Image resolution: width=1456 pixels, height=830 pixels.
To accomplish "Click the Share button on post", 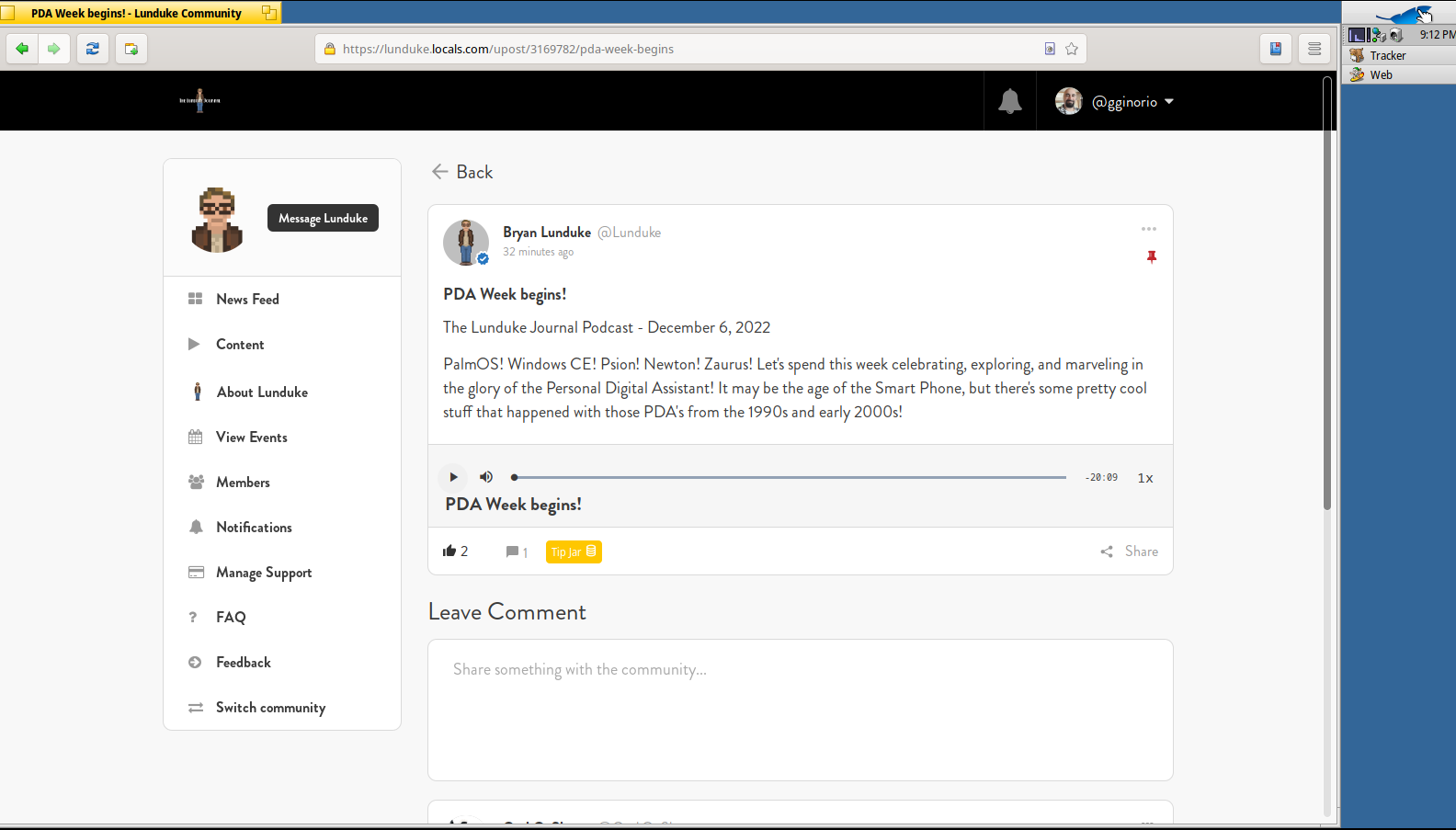I will [x=1130, y=551].
